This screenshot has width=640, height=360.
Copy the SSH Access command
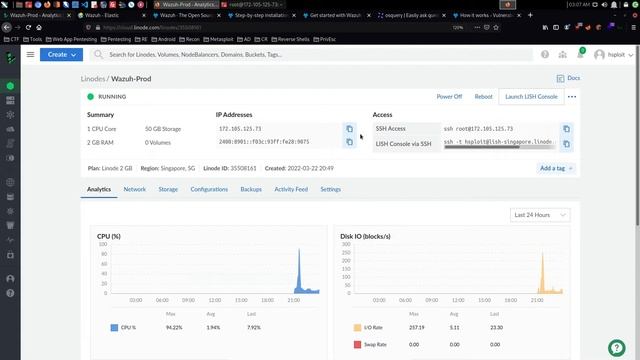click(566, 129)
